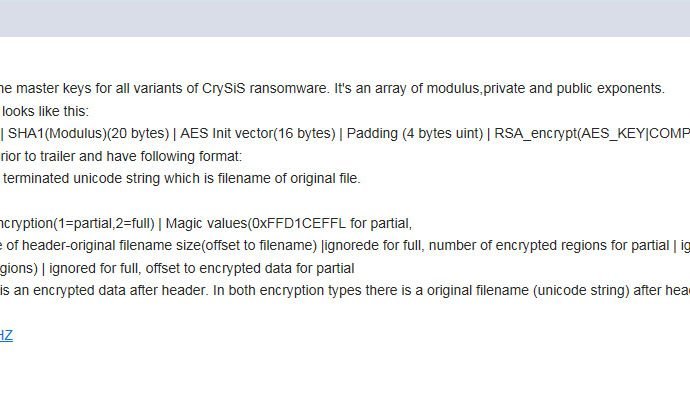
Task: Click the phrase 'filename of original file'
Action: coord(288,179)
